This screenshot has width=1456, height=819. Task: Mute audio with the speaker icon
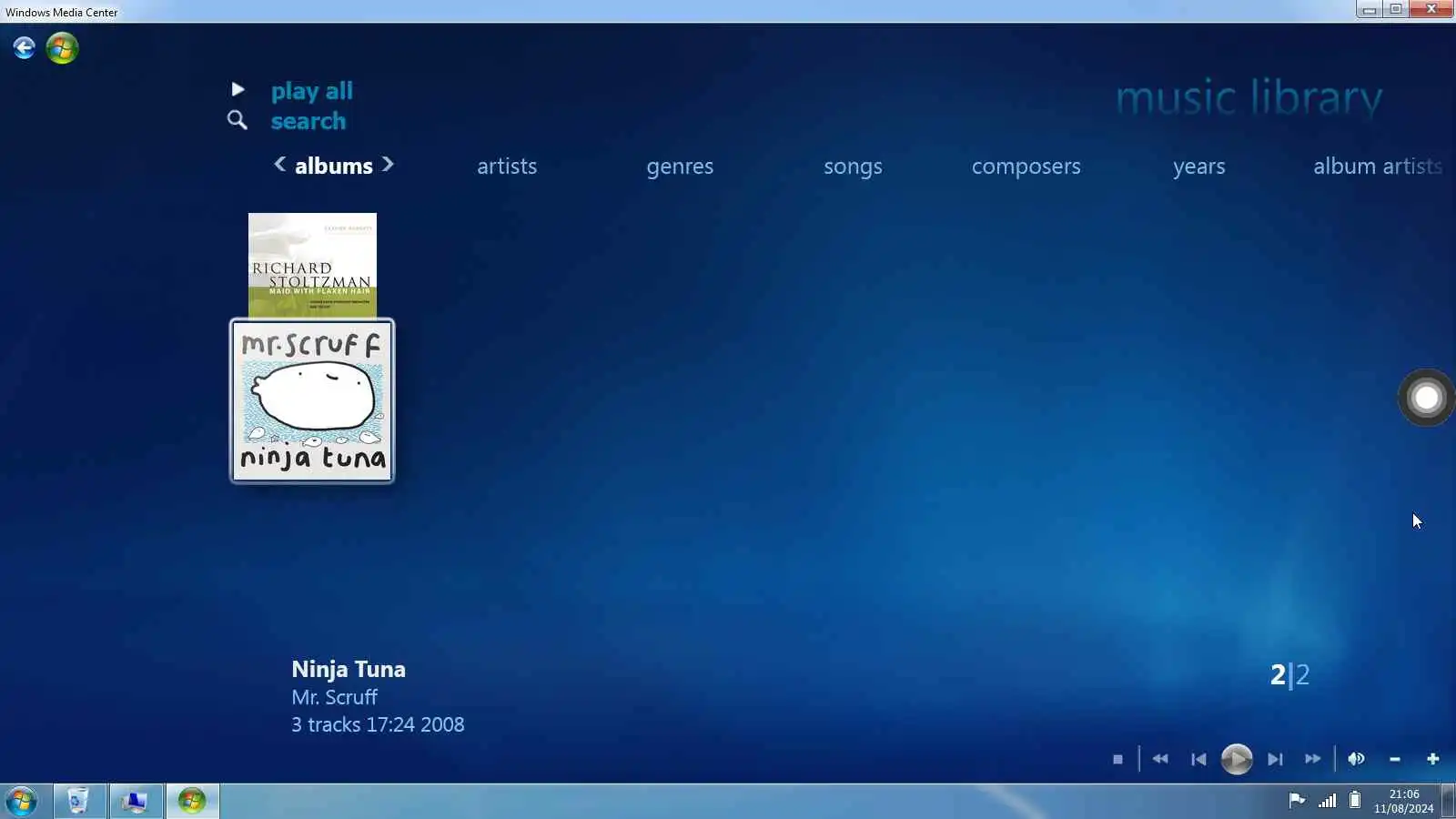click(x=1356, y=759)
